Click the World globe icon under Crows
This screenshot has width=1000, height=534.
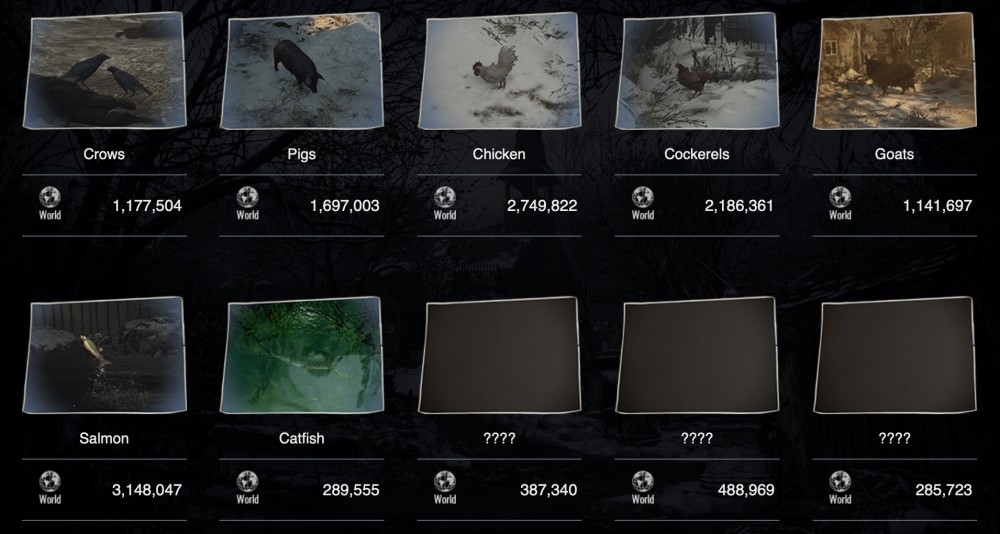point(50,197)
